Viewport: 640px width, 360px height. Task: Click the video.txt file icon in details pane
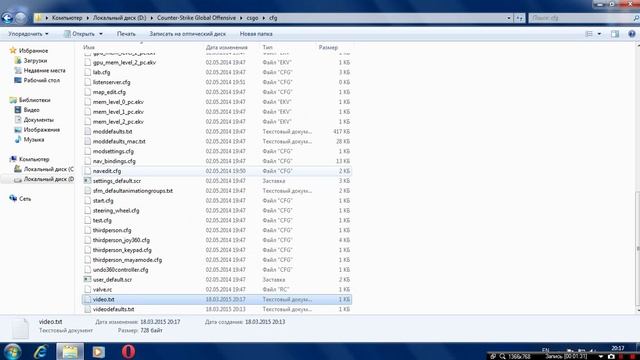click(20, 328)
